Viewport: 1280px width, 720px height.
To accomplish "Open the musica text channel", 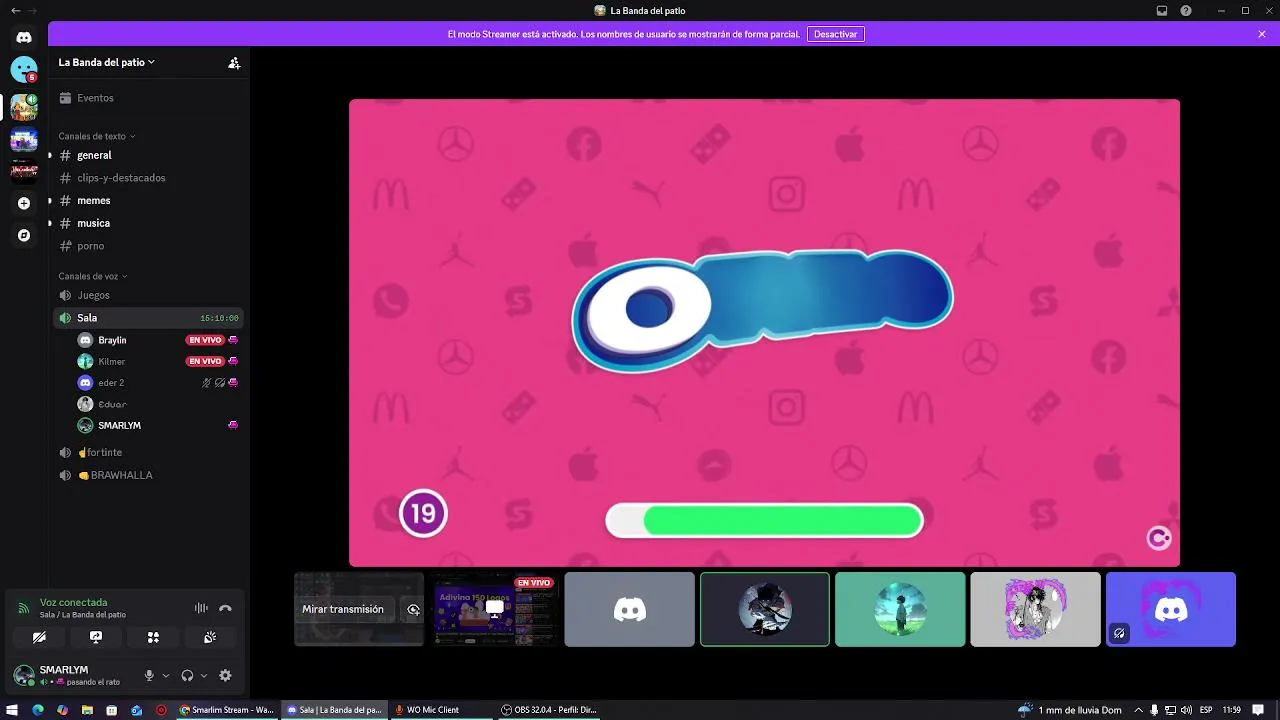I will [148, 223].
